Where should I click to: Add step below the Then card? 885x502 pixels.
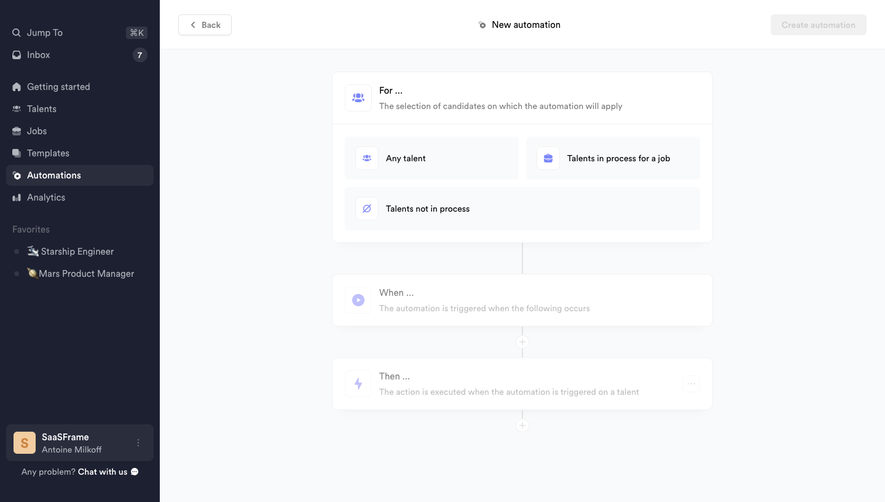(x=522, y=426)
